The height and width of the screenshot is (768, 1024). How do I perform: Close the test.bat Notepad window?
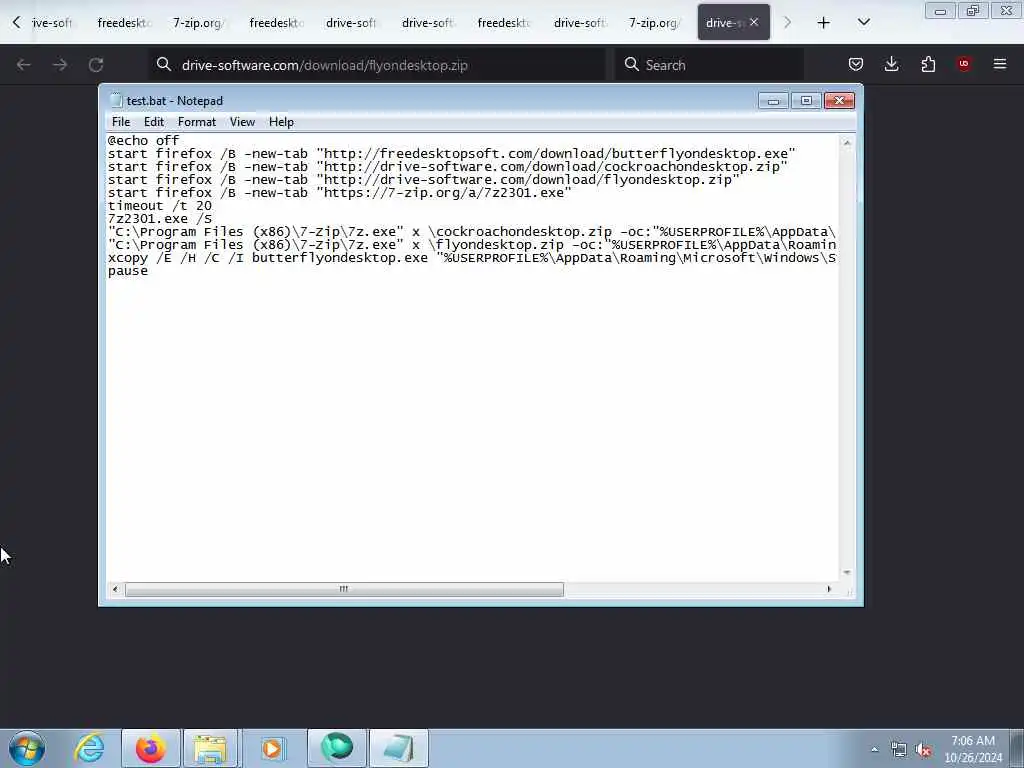coord(839,101)
